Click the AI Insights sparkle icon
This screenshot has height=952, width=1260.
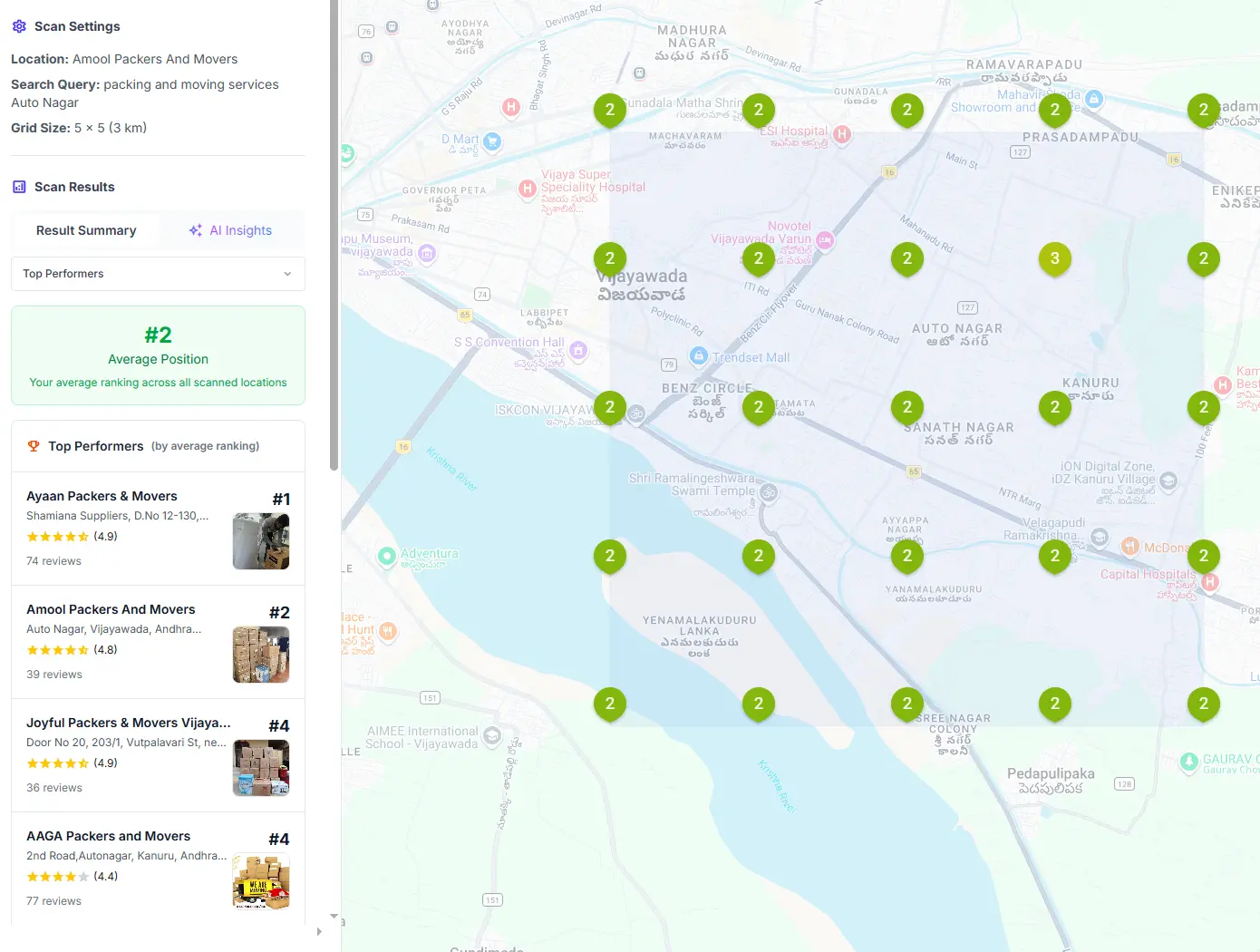pos(195,230)
